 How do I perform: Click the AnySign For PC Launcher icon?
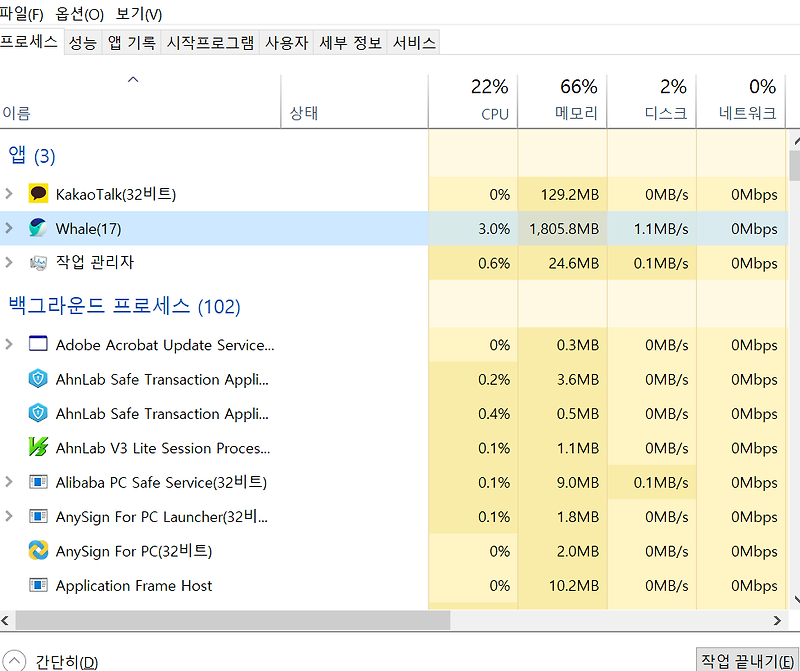(38, 516)
